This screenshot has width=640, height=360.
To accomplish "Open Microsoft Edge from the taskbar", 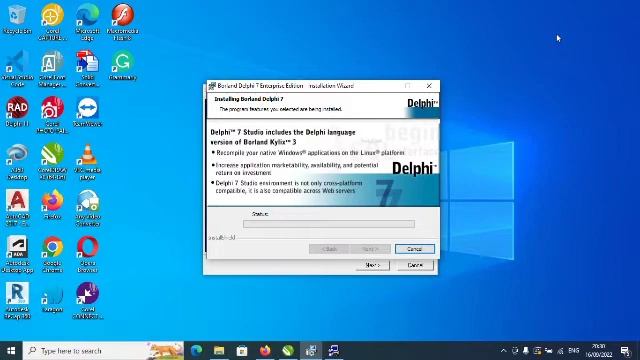I will (x=196, y=351).
